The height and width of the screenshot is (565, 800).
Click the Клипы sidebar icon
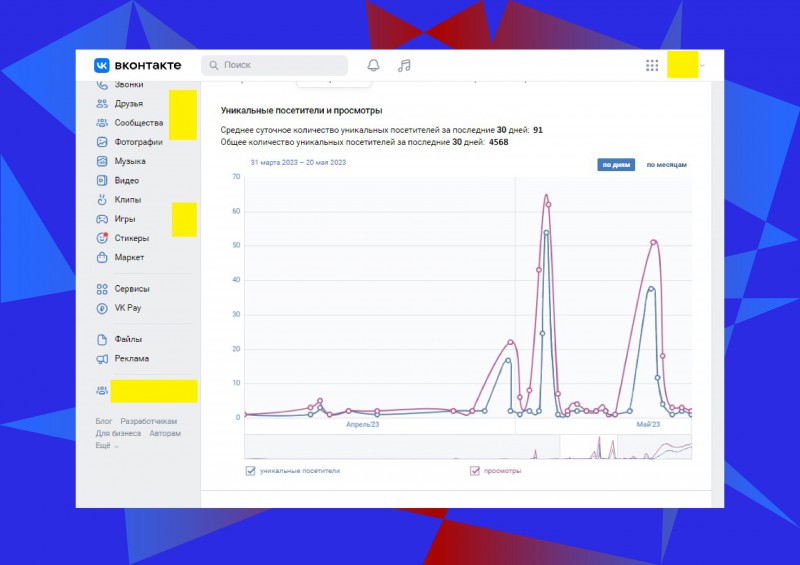[x=102, y=200]
